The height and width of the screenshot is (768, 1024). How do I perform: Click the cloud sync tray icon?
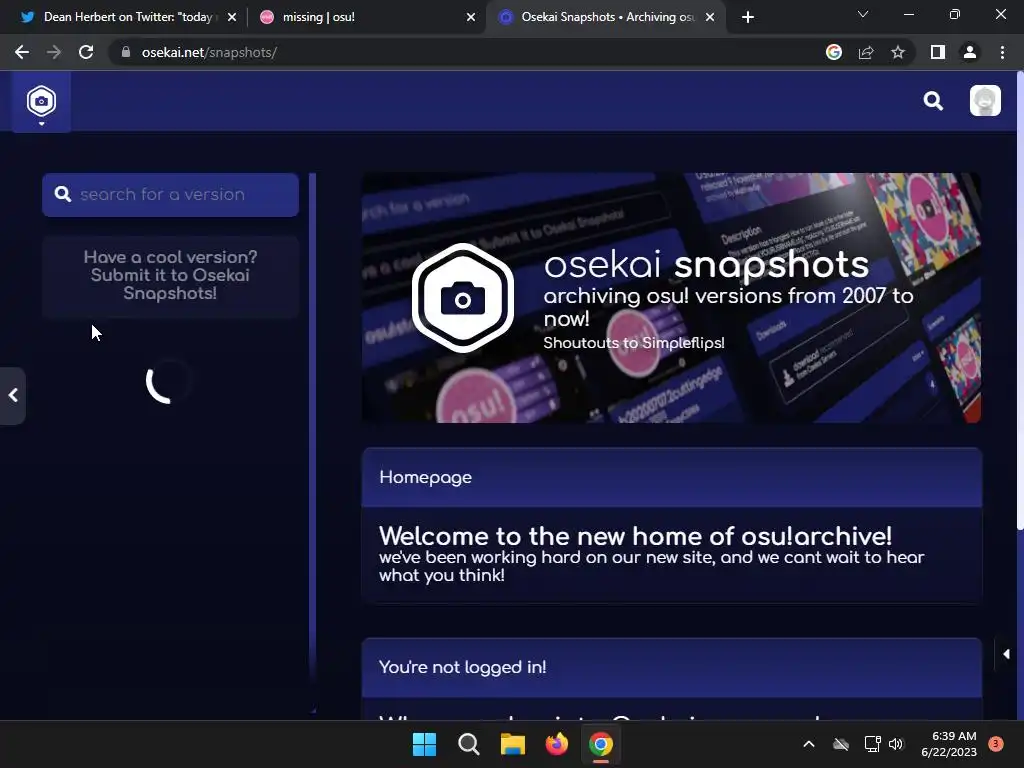[x=841, y=744]
